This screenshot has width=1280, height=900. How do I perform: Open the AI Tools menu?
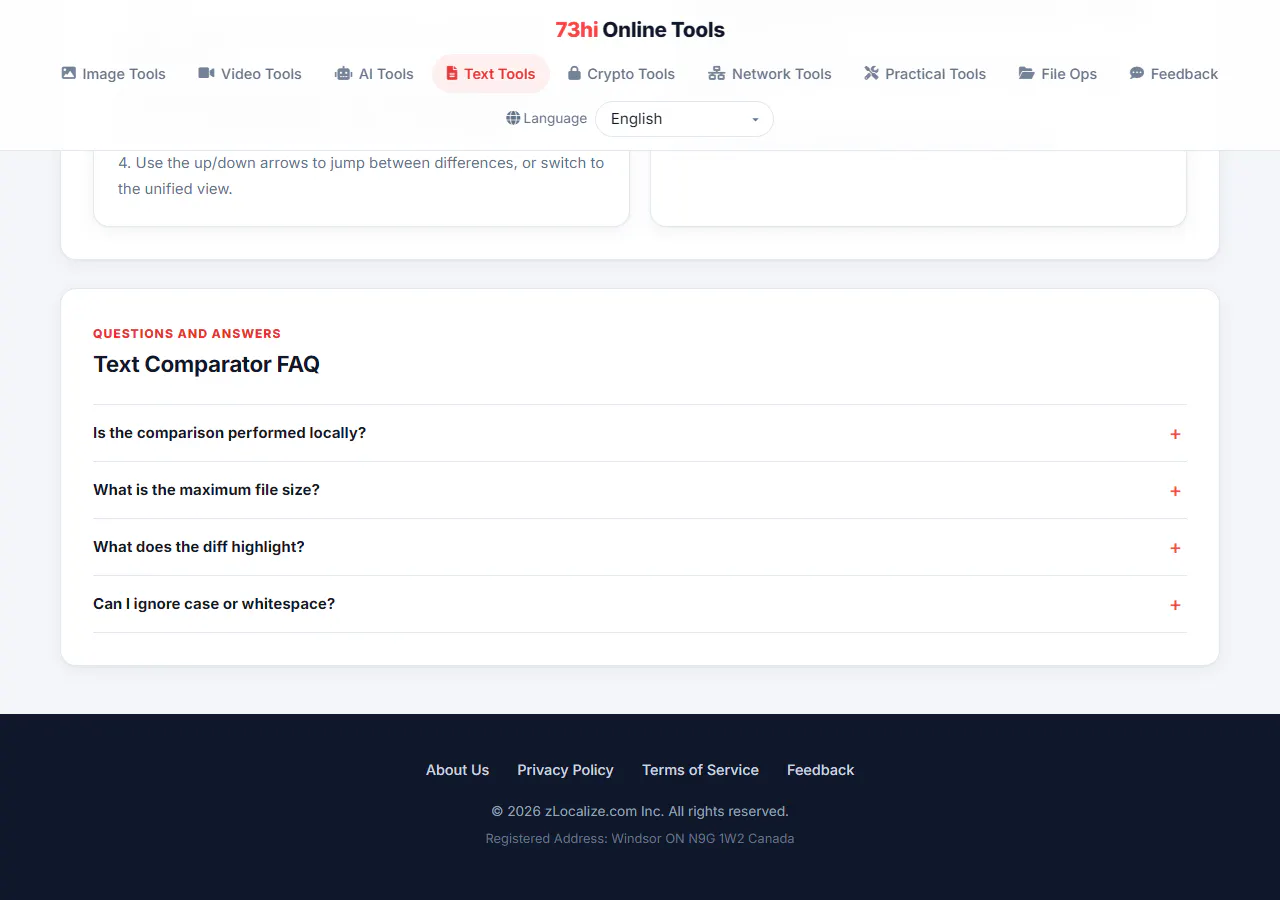pyautogui.click(x=374, y=74)
